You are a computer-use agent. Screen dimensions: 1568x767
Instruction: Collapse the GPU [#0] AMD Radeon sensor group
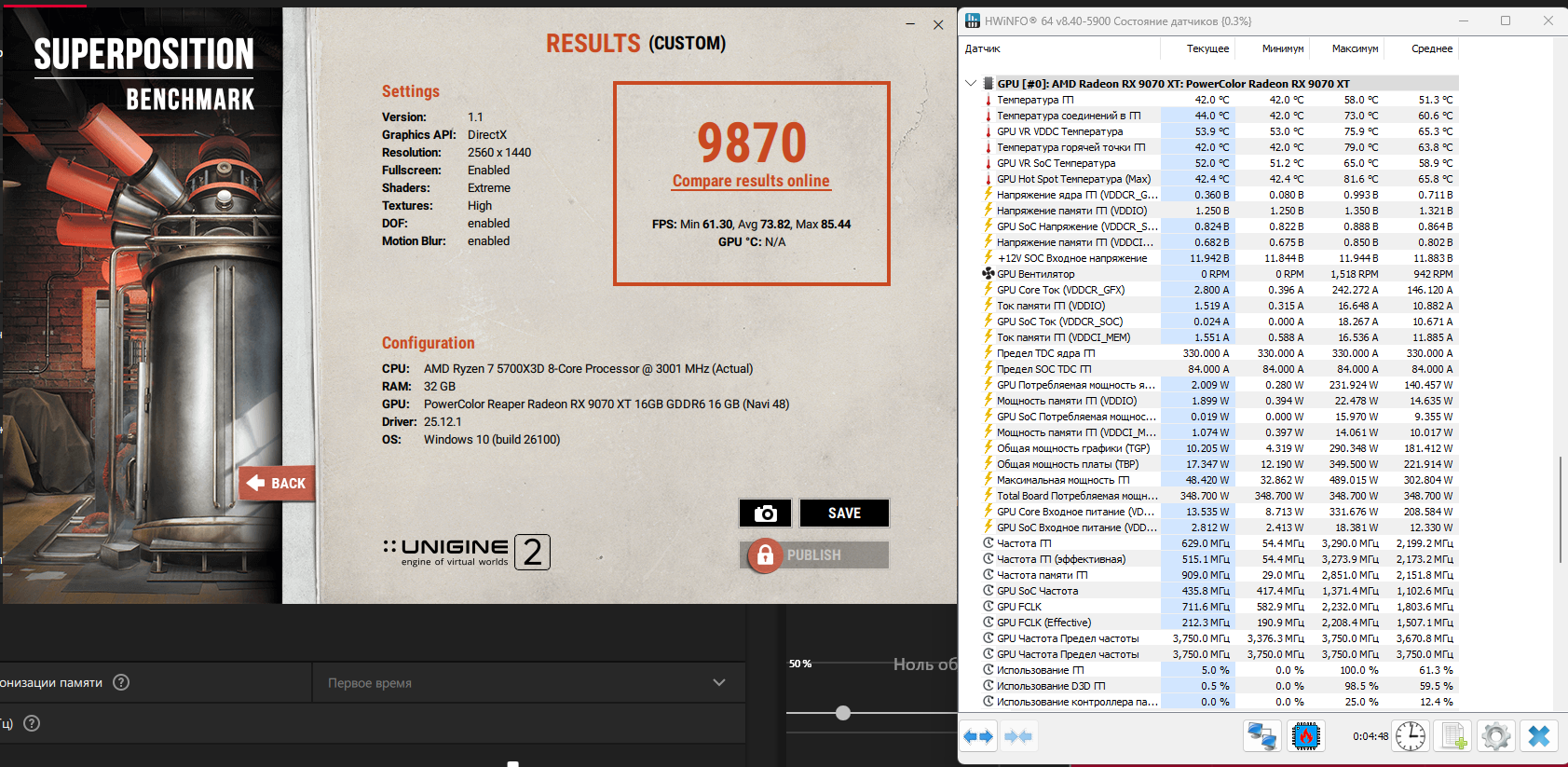click(x=971, y=83)
